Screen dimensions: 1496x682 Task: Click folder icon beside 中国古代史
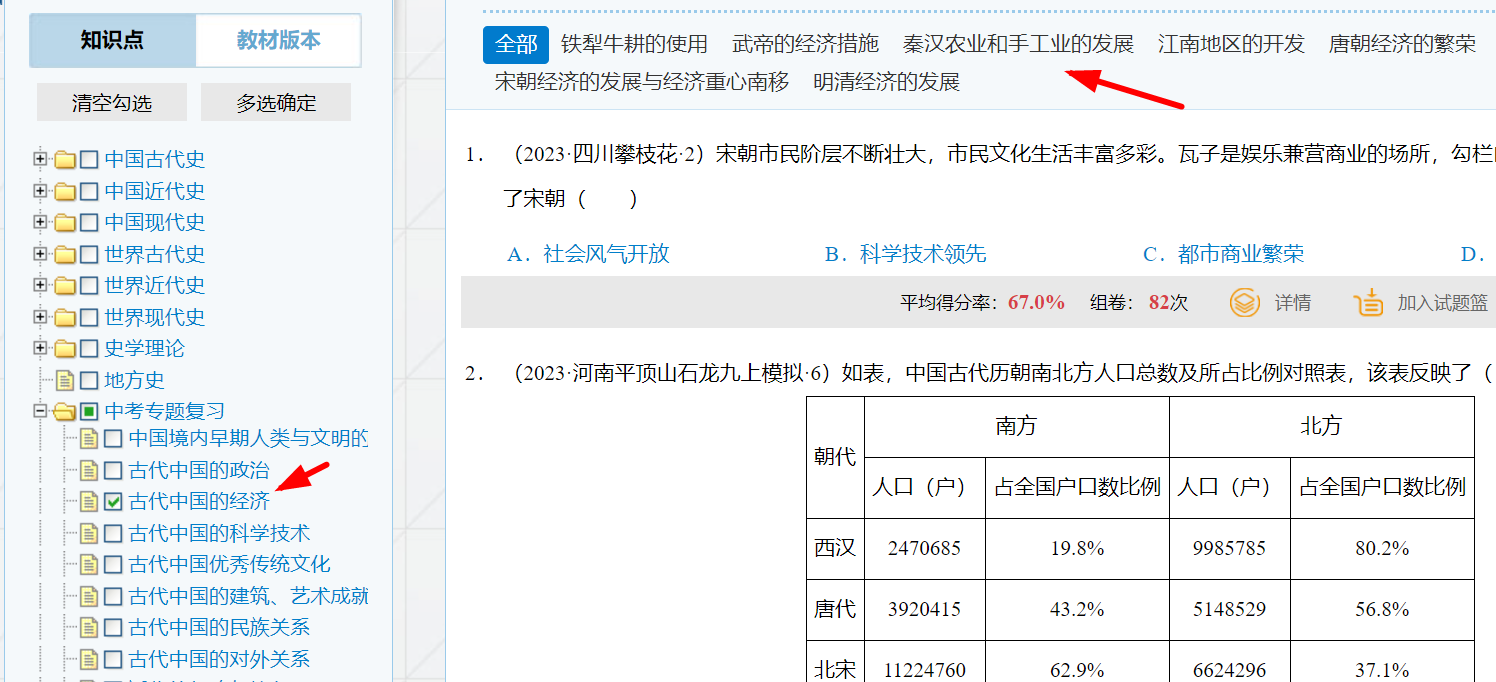tap(65, 160)
